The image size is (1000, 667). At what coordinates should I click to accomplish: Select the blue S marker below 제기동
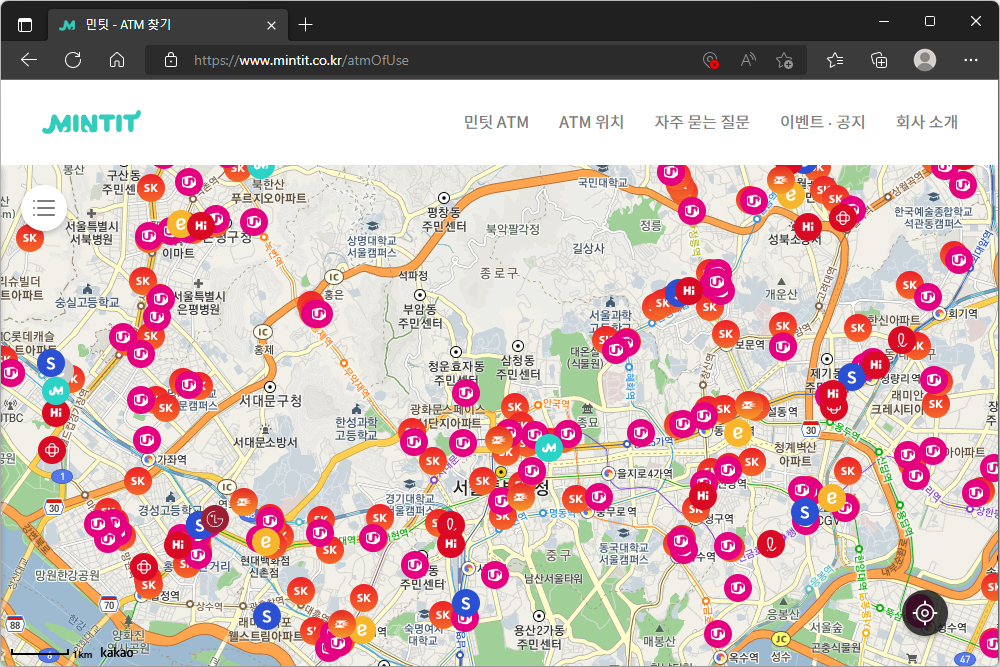(x=851, y=377)
